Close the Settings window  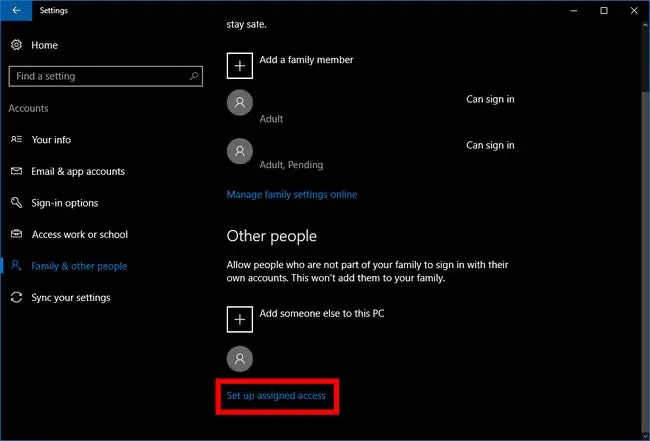634,10
